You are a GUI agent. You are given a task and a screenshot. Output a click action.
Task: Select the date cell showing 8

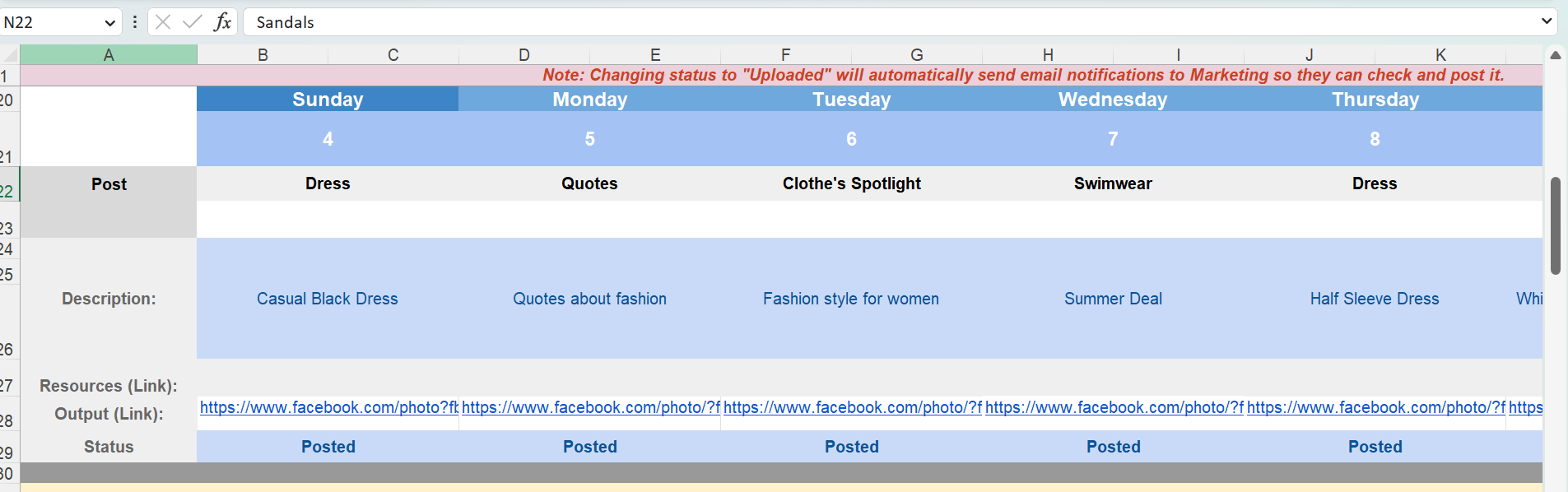point(1375,139)
